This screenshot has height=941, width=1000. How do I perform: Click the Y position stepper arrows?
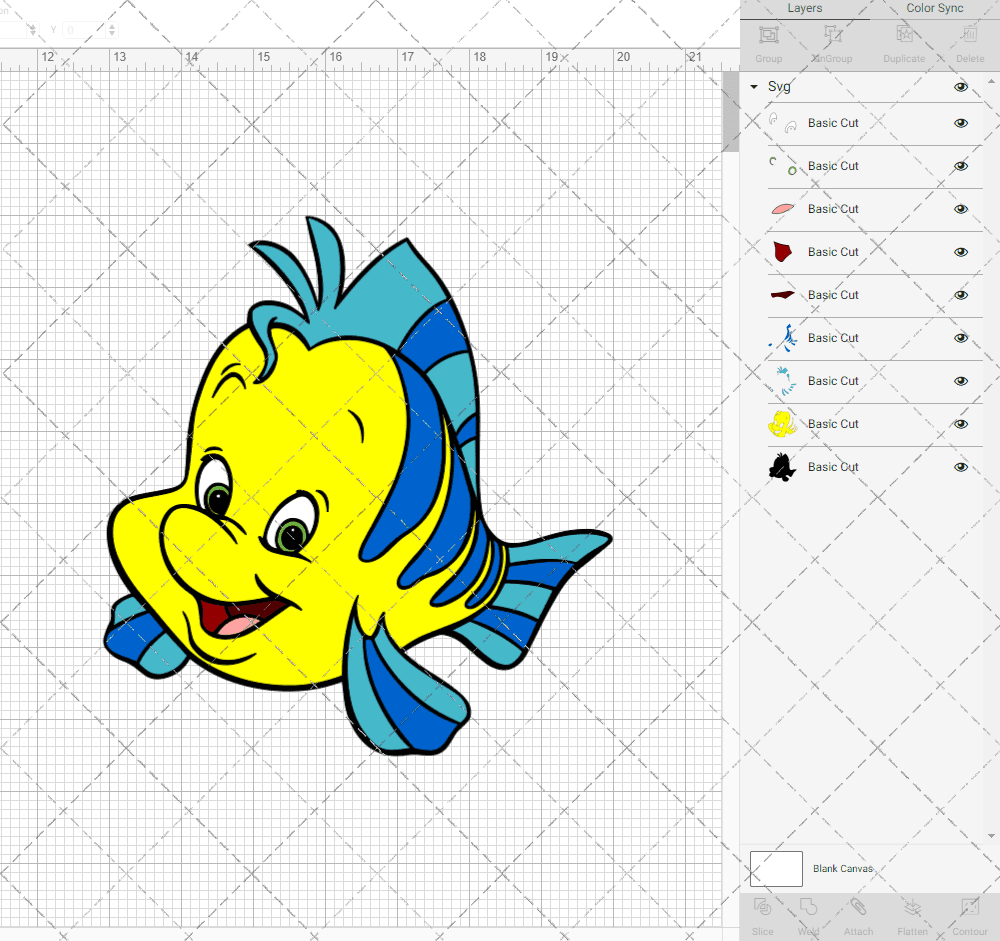[x=112, y=30]
